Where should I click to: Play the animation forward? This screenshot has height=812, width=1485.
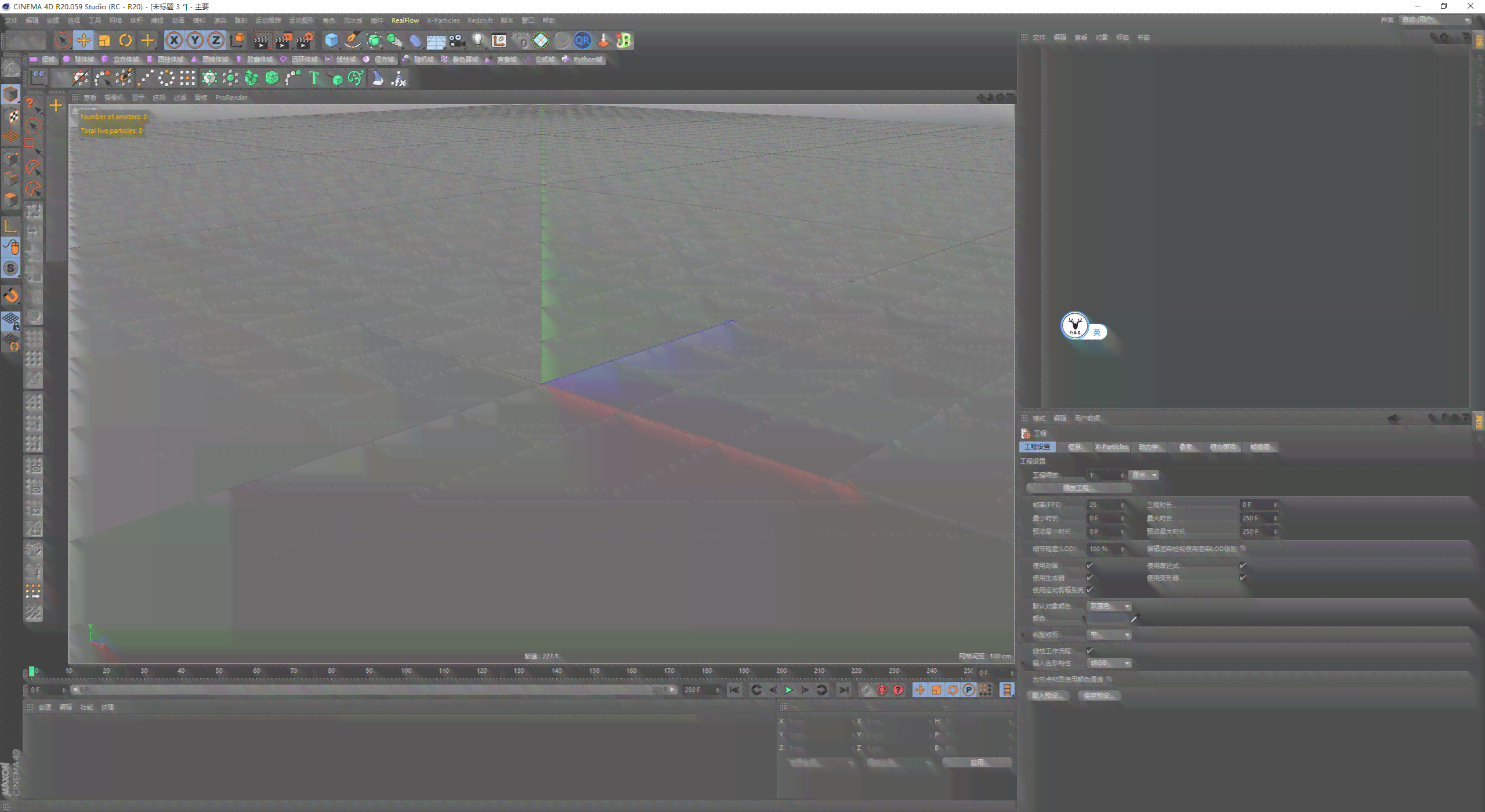click(788, 690)
